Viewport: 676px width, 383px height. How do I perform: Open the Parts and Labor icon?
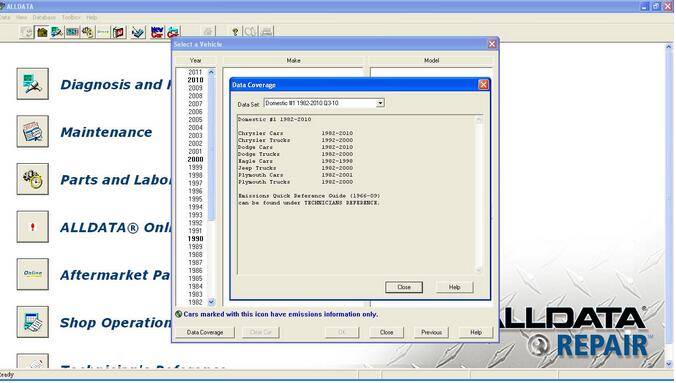point(33,179)
